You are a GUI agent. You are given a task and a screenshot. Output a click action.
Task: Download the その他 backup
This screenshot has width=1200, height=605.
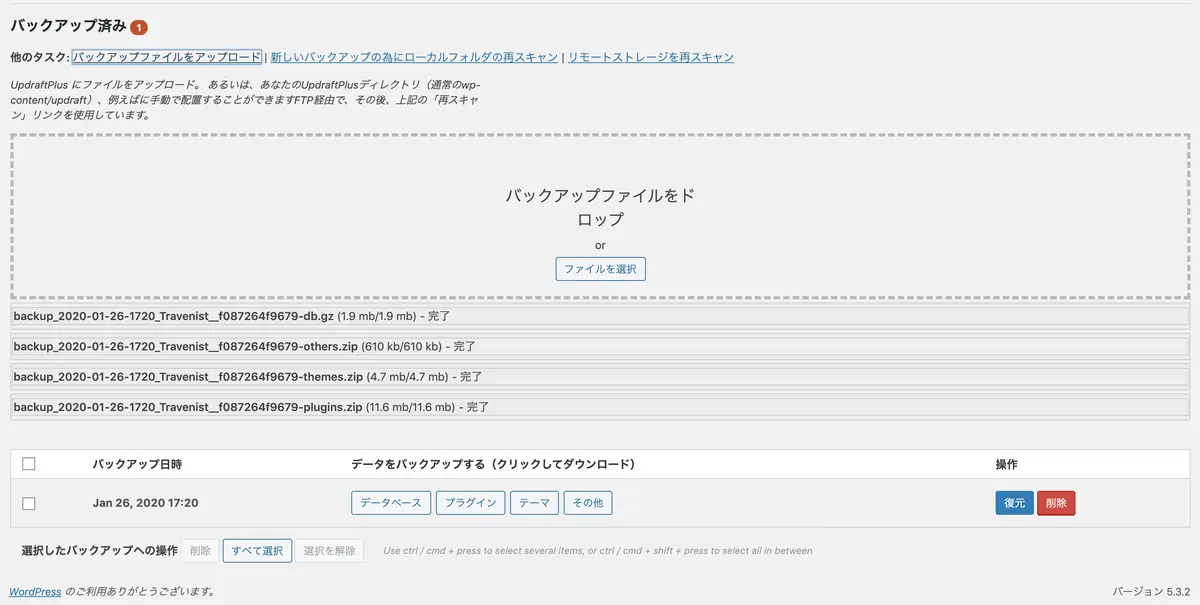[x=588, y=503]
